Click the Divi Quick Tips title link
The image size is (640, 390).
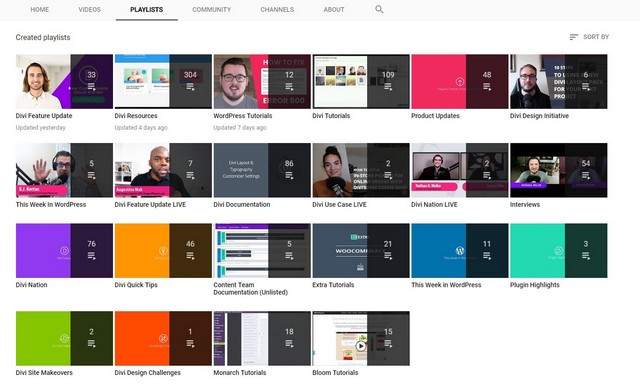tap(136, 285)
